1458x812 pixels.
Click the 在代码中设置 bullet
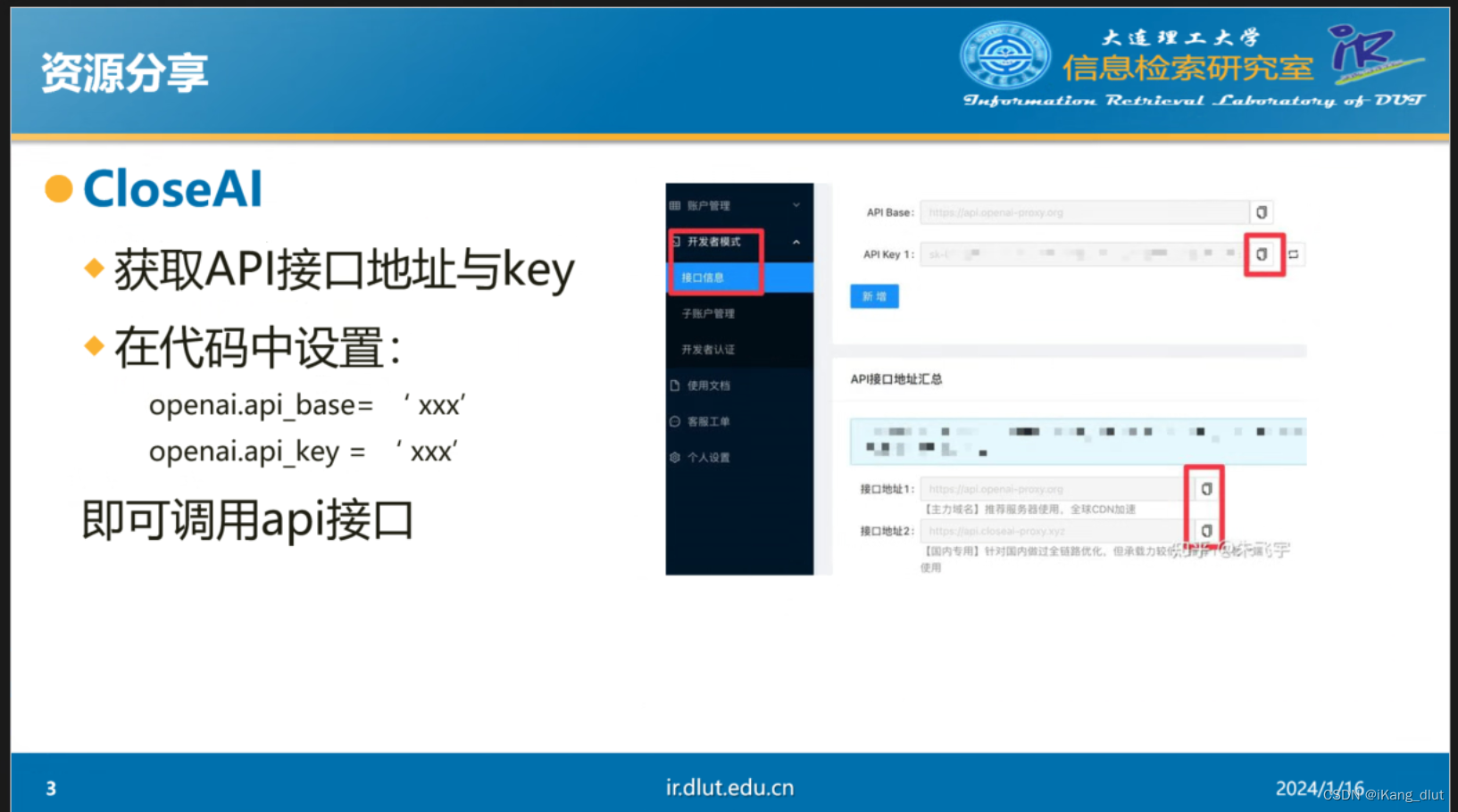pyautogui.click(x=258, y=348)
